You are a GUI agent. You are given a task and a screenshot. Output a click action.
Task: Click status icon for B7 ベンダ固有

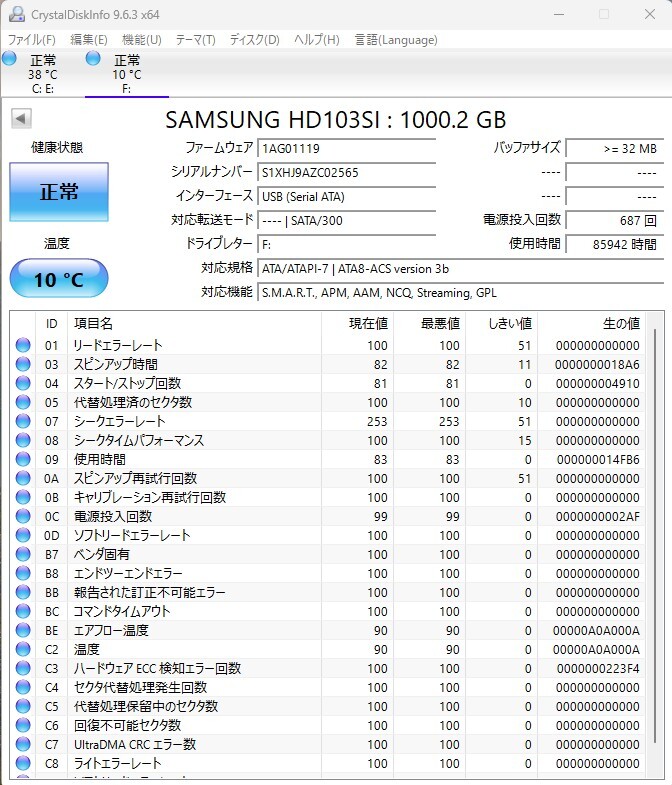click(x=23, y=554)
